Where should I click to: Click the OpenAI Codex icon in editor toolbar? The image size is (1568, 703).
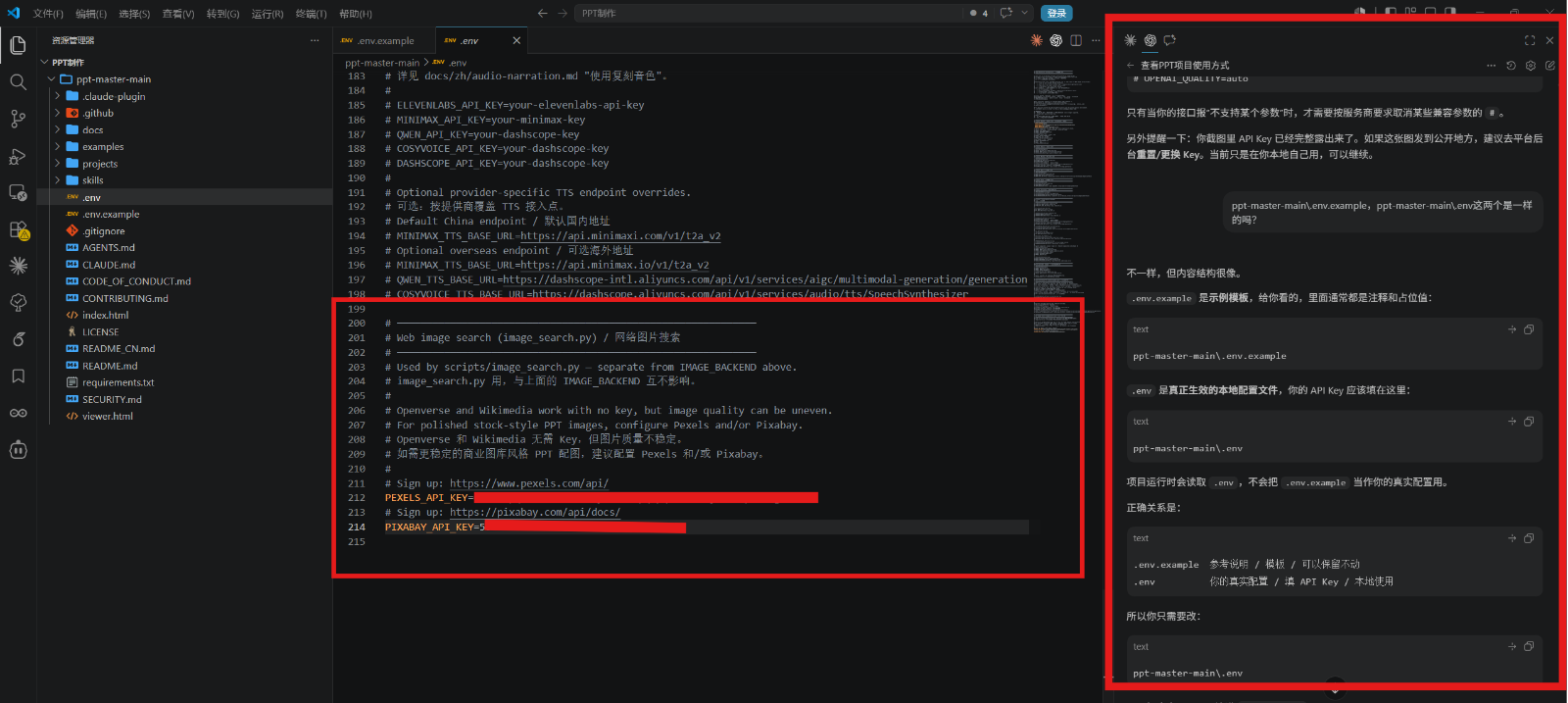click(1056, 40)
